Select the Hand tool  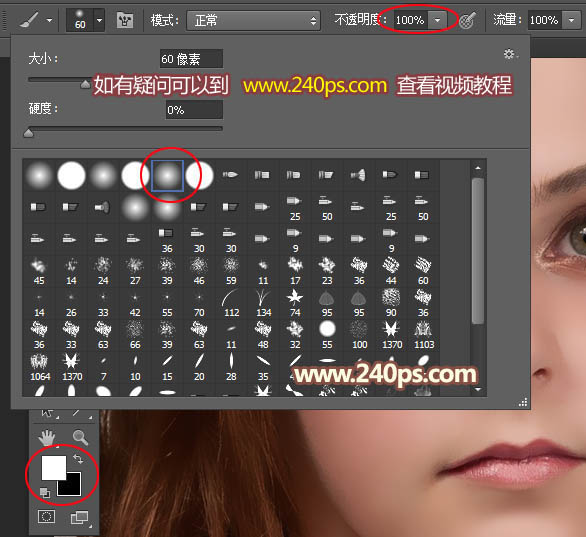[47, 437]
